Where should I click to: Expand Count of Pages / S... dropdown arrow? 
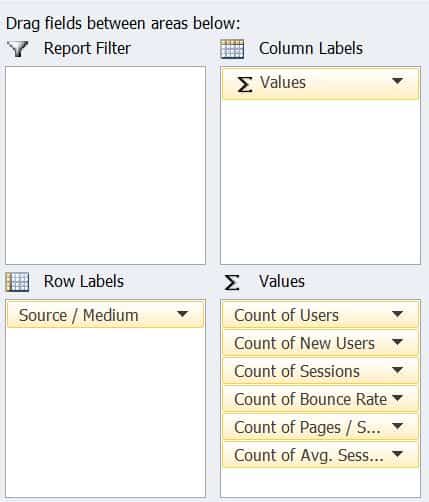click(398, 426)
